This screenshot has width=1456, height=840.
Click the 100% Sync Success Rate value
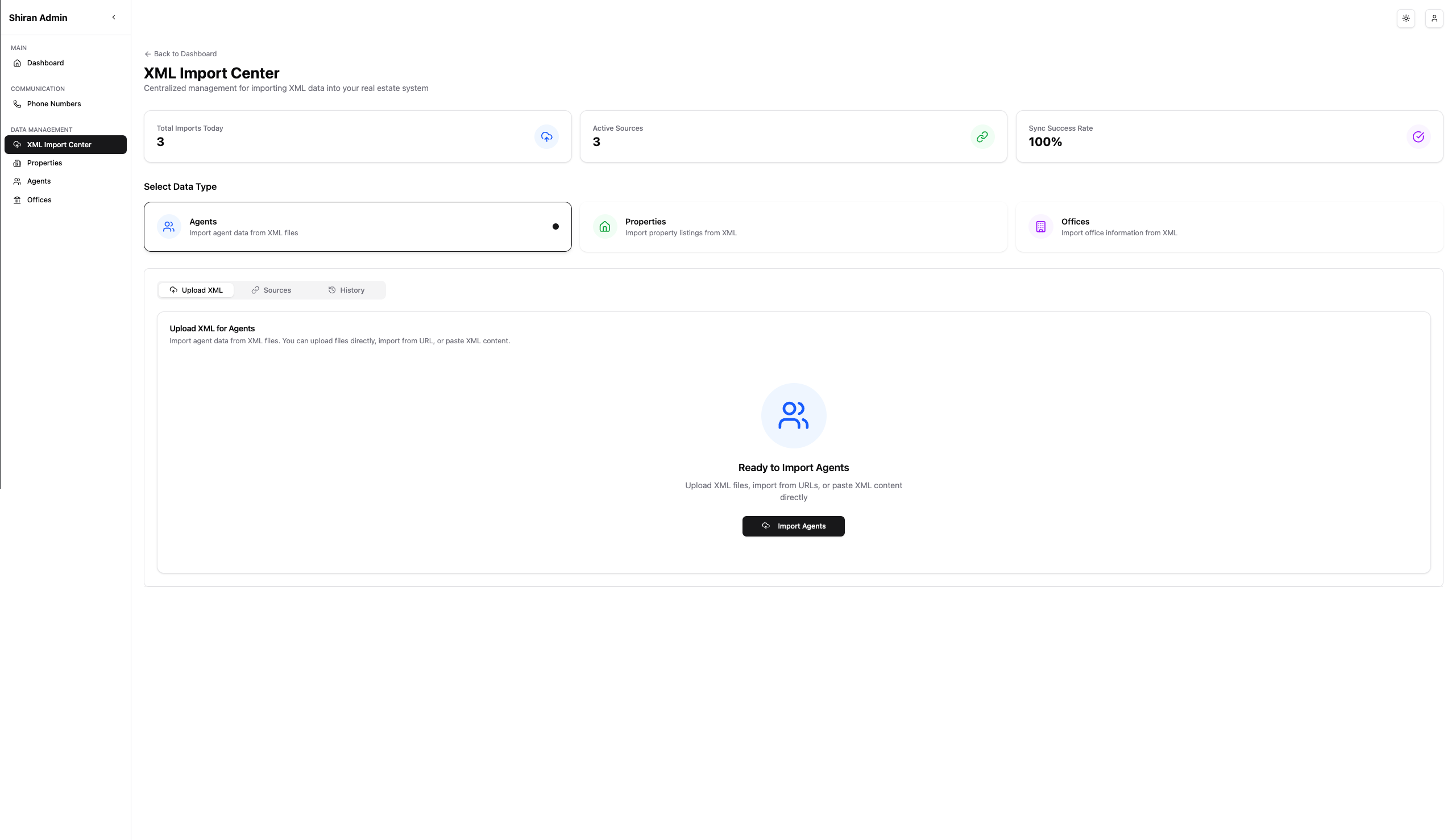point(1044,142)
